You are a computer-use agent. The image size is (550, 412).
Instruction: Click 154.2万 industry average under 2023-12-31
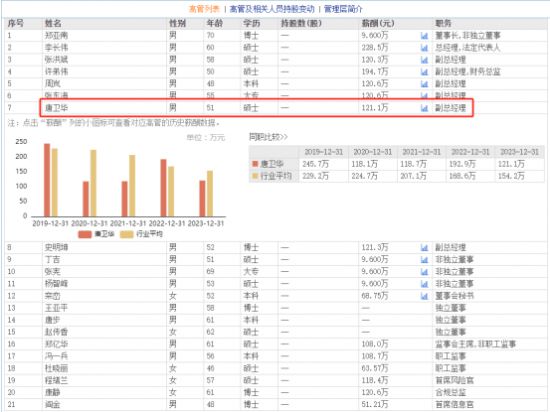point(511,176)
